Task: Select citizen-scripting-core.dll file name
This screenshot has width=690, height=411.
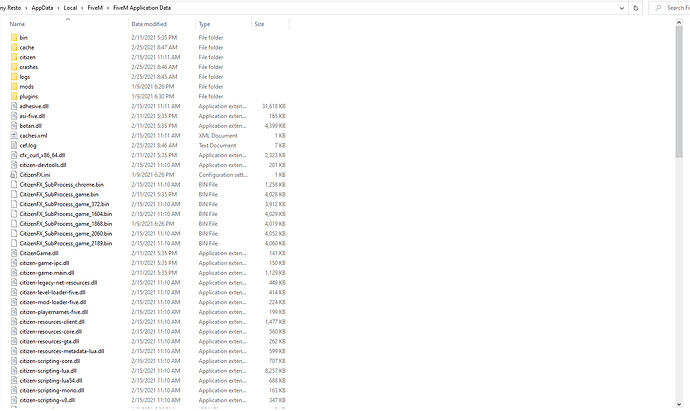Action: (x=50, y=361)
